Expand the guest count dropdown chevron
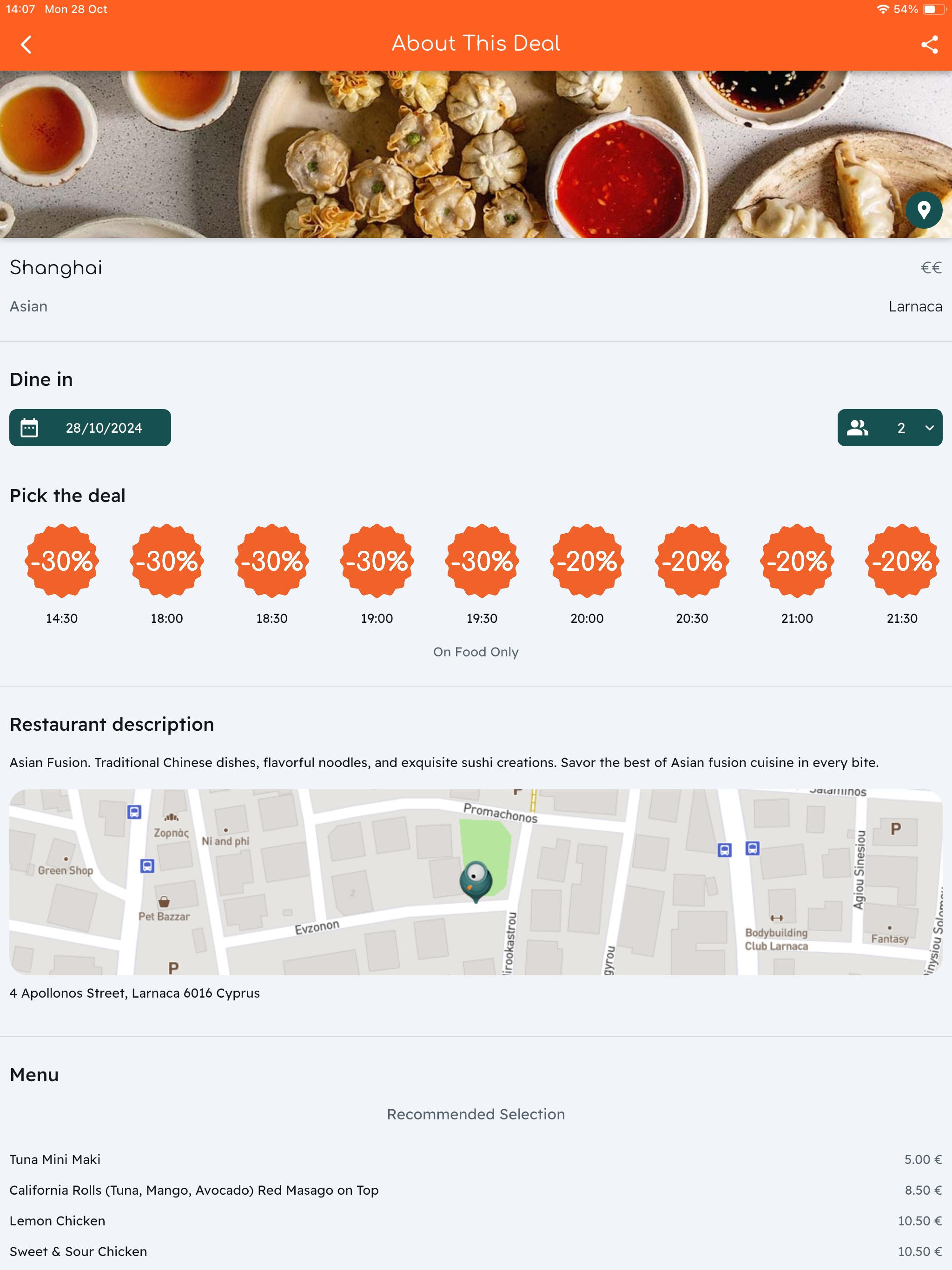Image resolution: width=952 pixels, height=1270 pixels. [x=929, y=428]
